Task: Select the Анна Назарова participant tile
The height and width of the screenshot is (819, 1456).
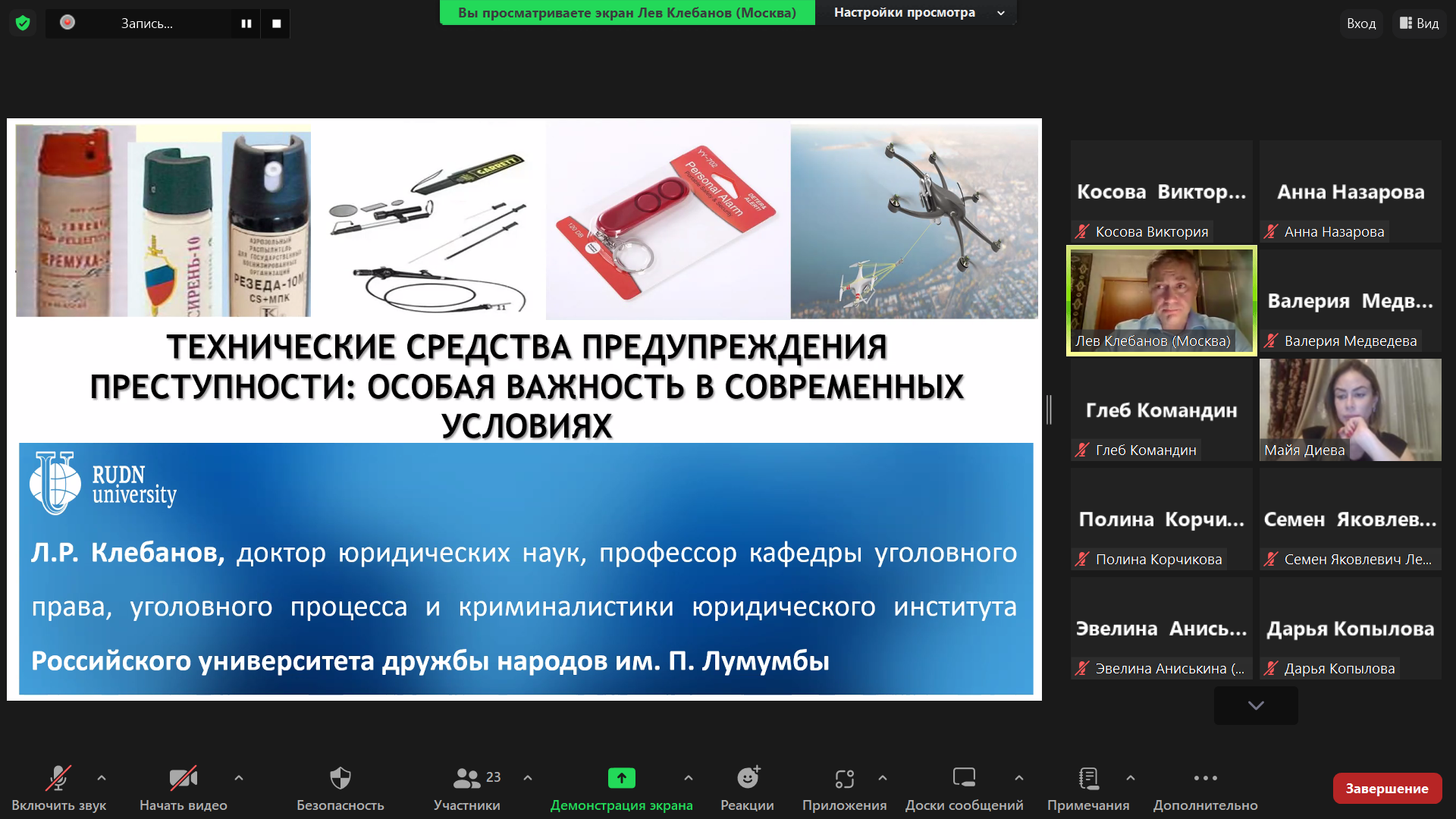Action: (x=1350, y=191)
